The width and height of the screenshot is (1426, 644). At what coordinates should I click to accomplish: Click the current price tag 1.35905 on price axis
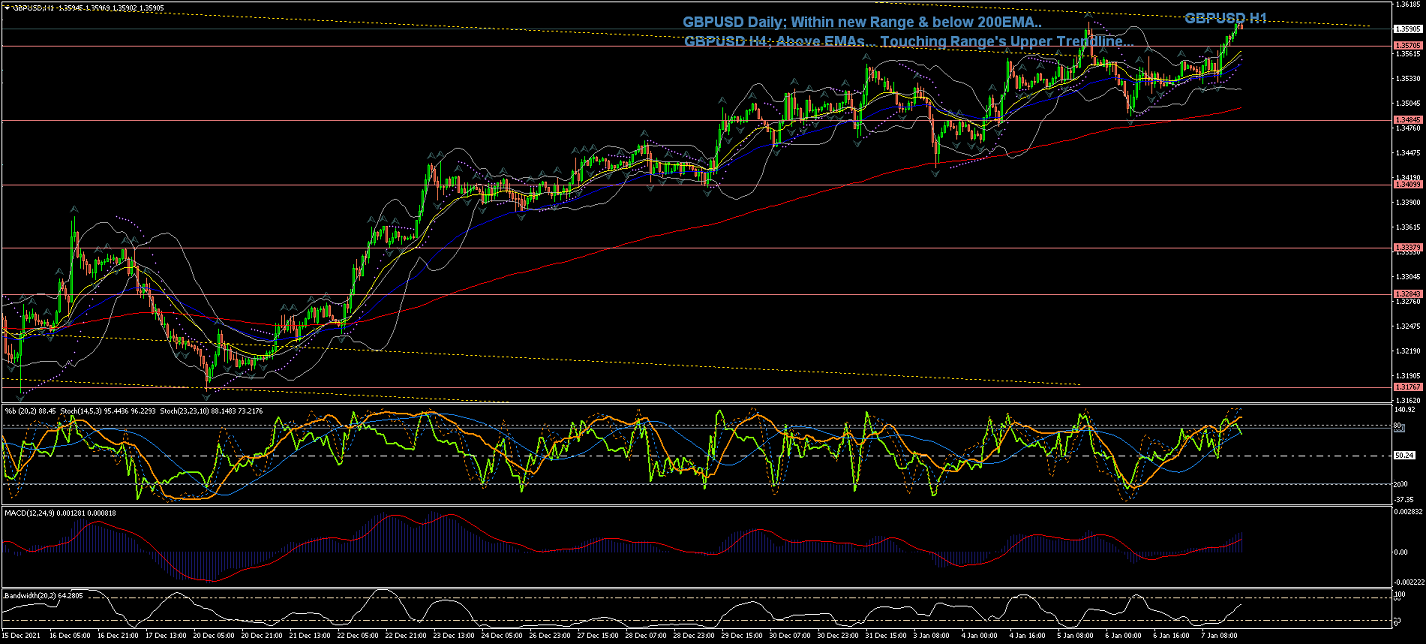click(x=1407, y=29)
